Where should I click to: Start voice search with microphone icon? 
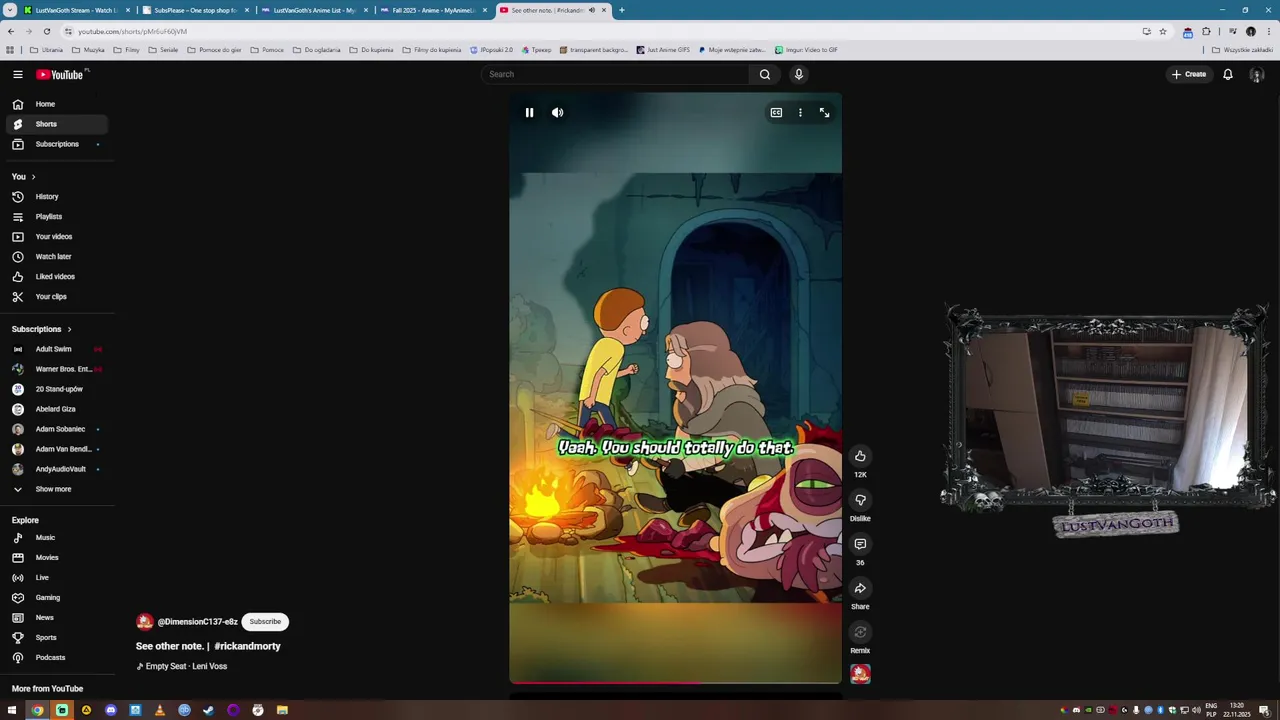(798, 74)
